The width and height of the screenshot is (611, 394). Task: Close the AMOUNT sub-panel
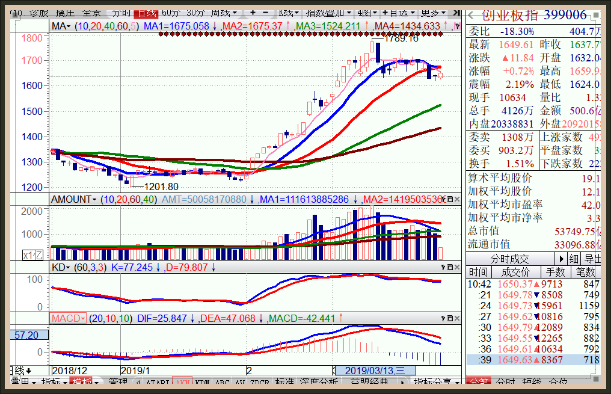coord(457,199)
